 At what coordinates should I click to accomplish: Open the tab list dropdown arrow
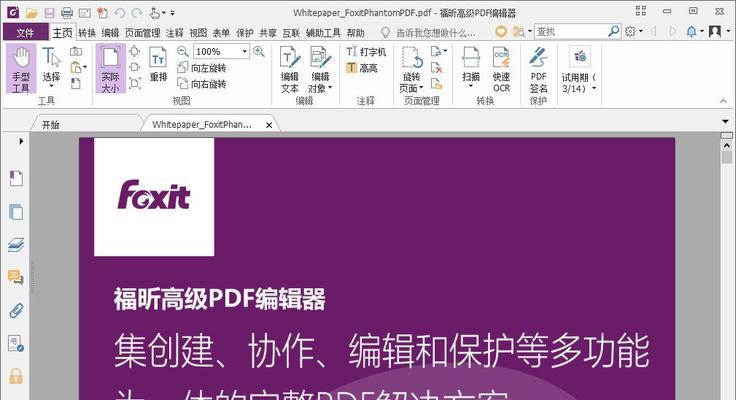pyautogui.click(x=725, y=122)
